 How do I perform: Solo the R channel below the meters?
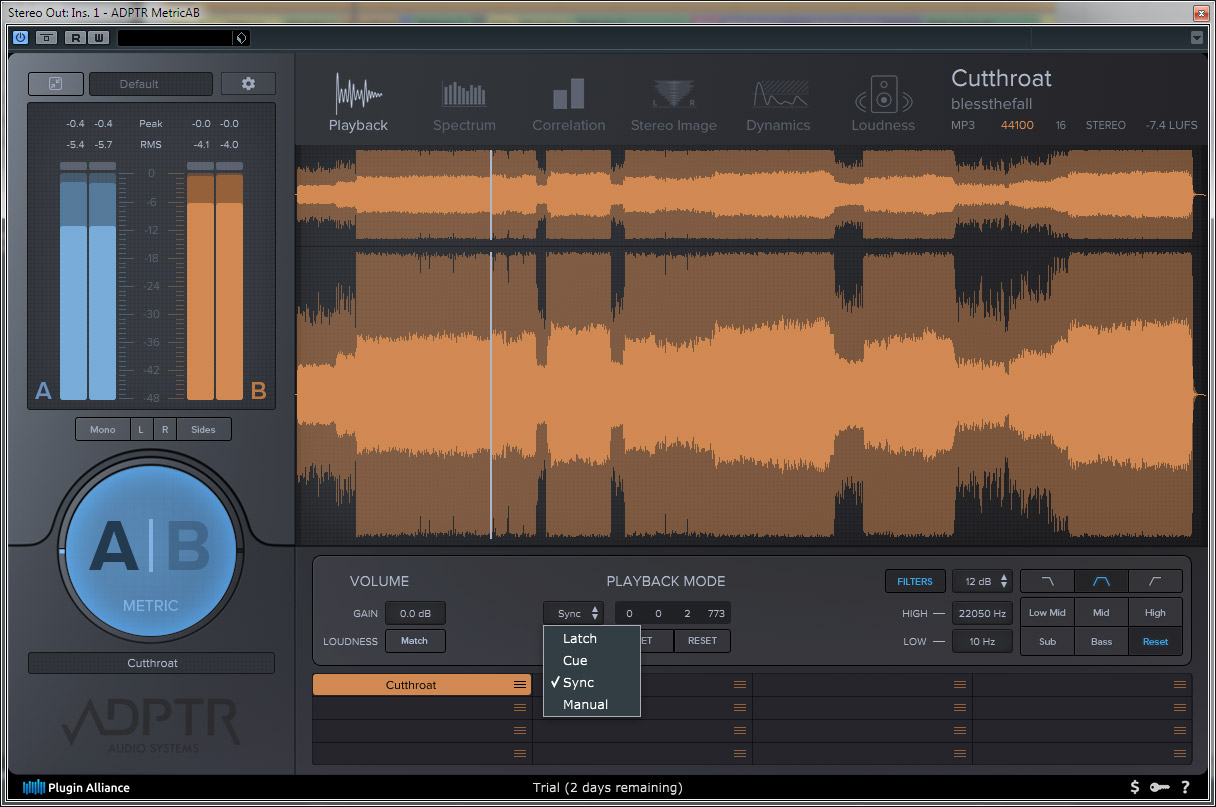coord(165,429)
